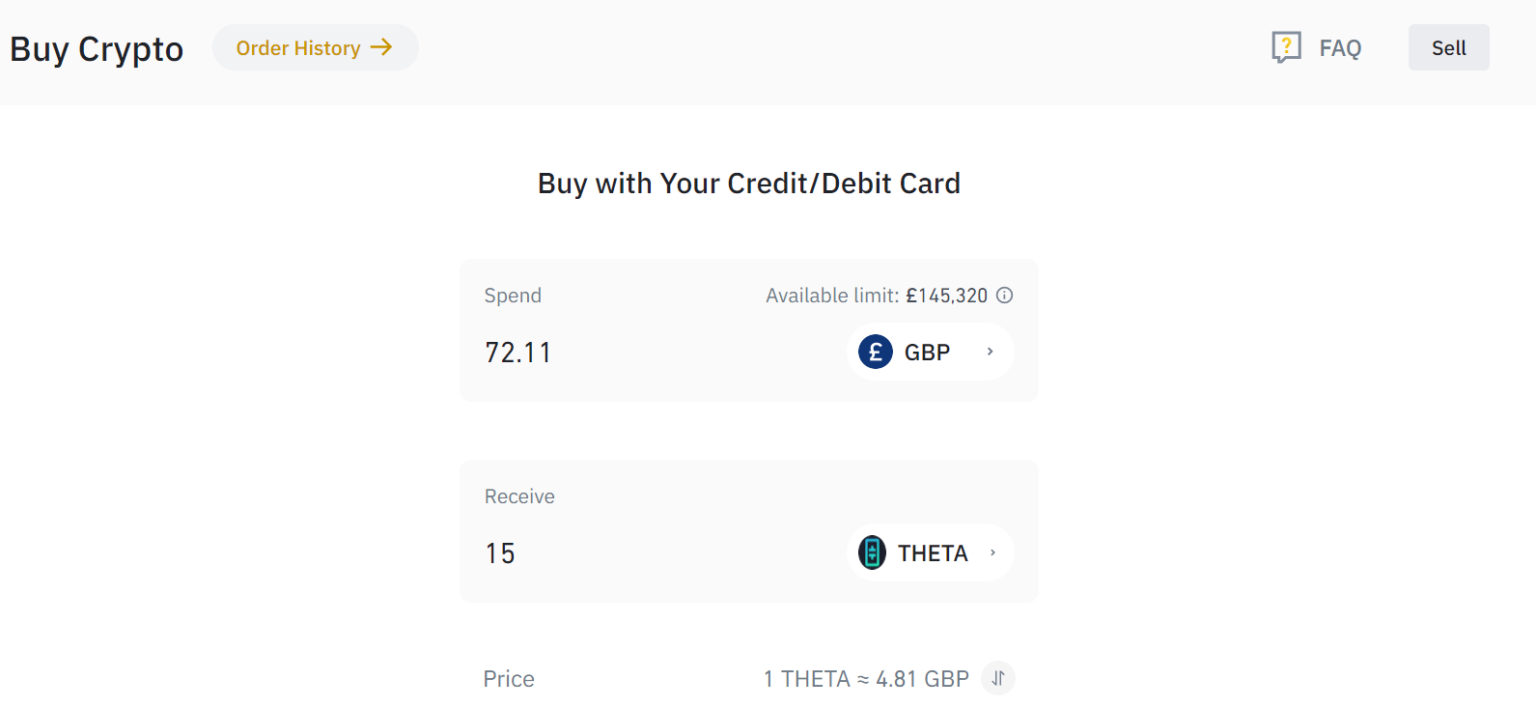Click the THETA coin logo icon
Image resolution: width=1536 pixels, height=708 pixels.
872,552
